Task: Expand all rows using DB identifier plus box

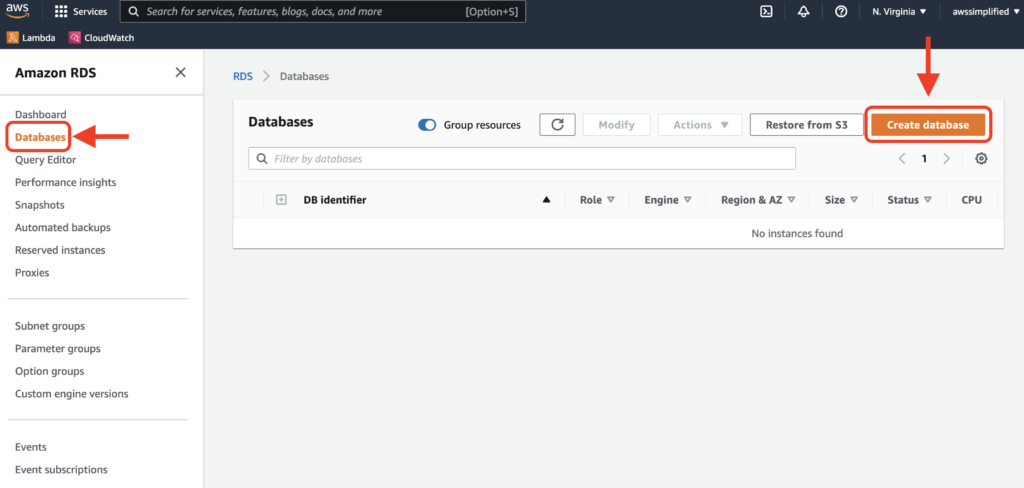Action: pos(281,200)
